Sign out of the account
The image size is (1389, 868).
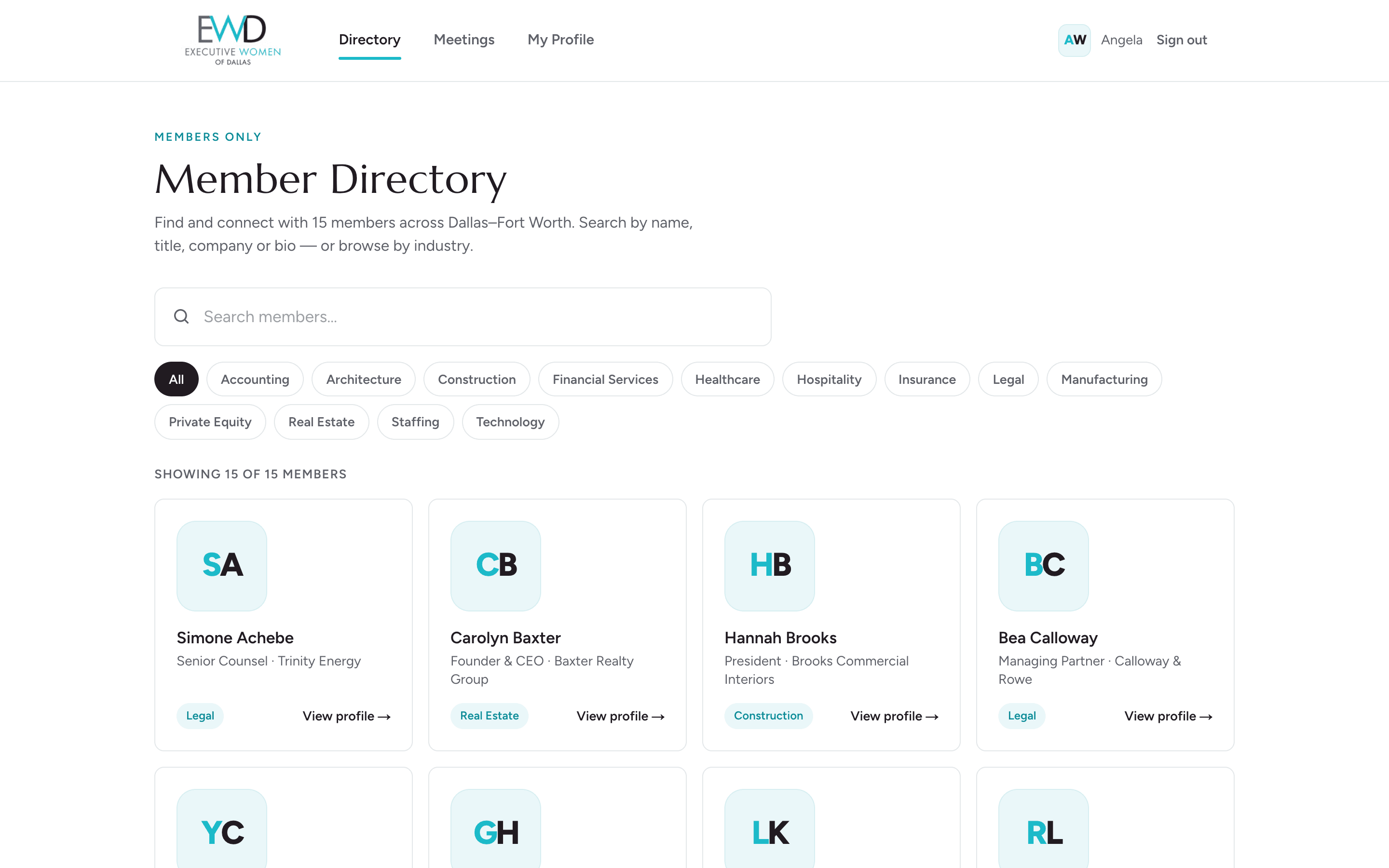pyautogui.click(x=1181, y=40)
